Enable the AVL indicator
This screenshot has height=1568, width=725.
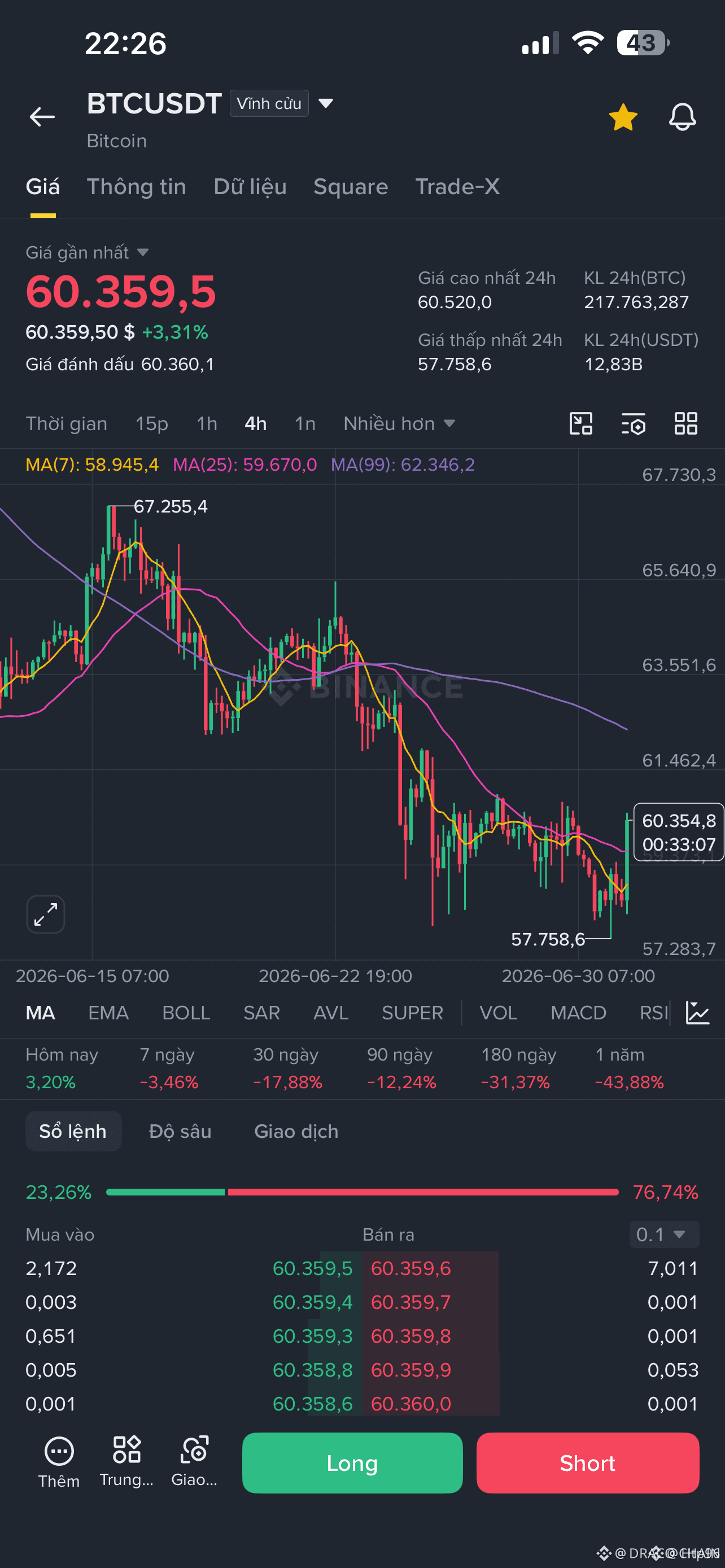[x=331, y=1013]
